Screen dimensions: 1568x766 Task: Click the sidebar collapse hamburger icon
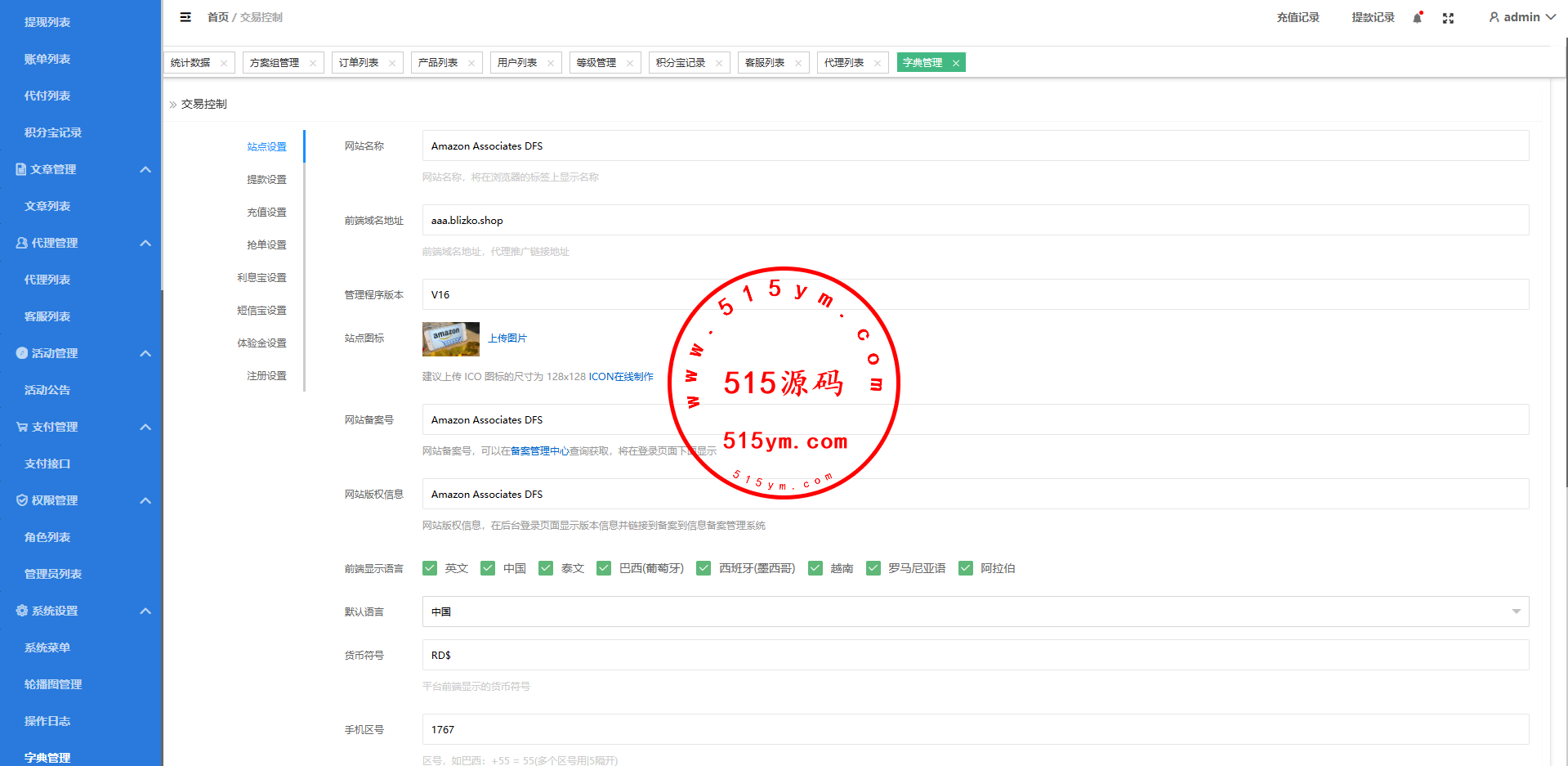click(x=185, y=17)
